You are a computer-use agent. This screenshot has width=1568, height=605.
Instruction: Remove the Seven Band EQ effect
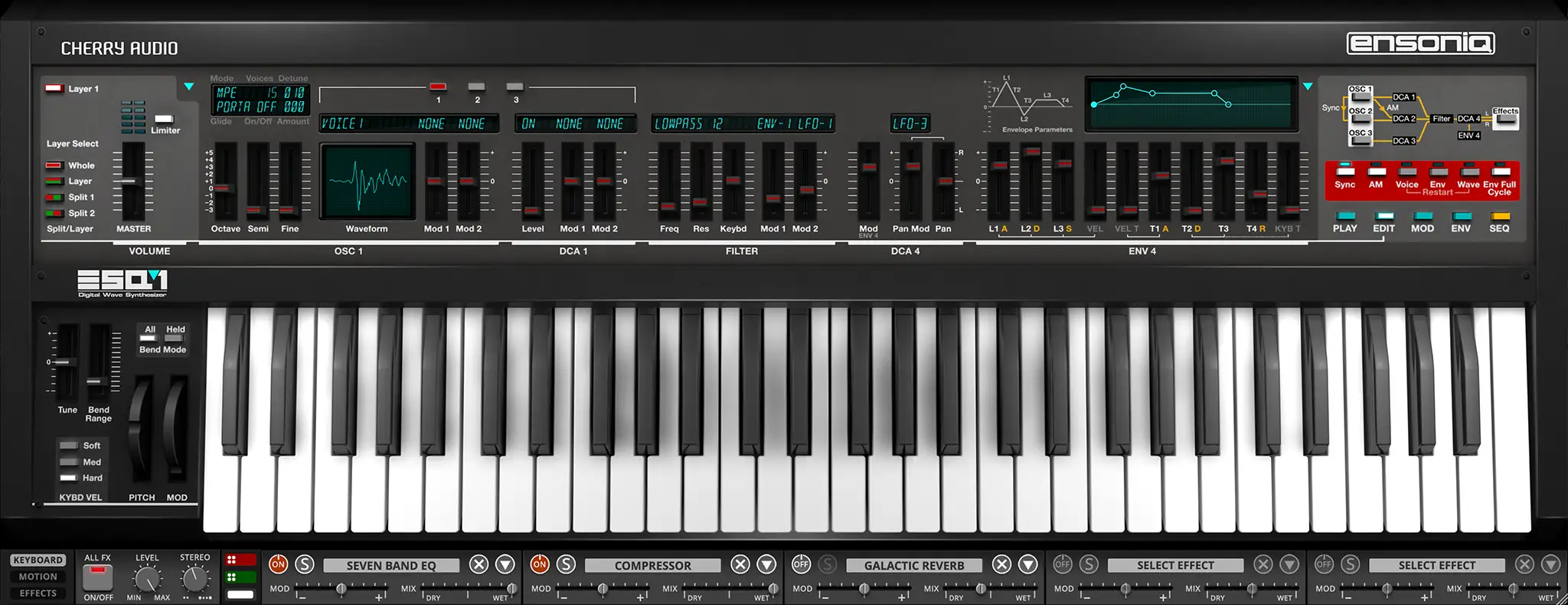[479, 564]
